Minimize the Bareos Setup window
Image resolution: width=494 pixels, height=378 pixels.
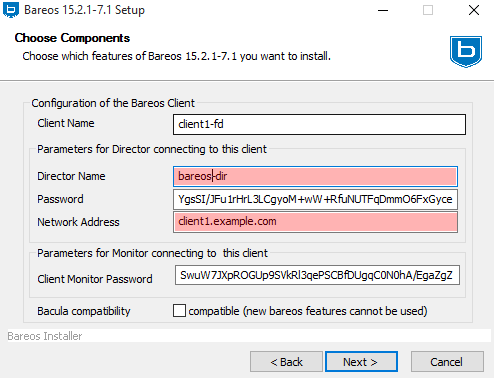pos(383,10)
